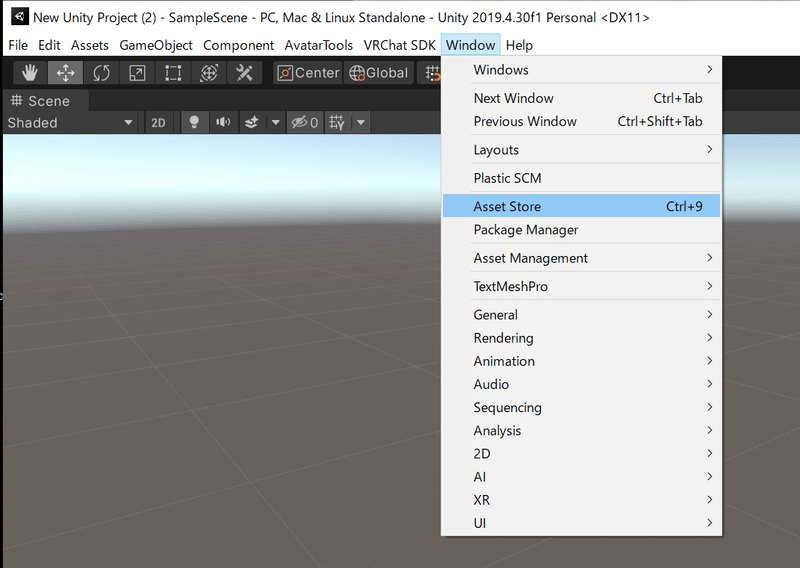Expand the Asset Management submenu

coord(582,258)
